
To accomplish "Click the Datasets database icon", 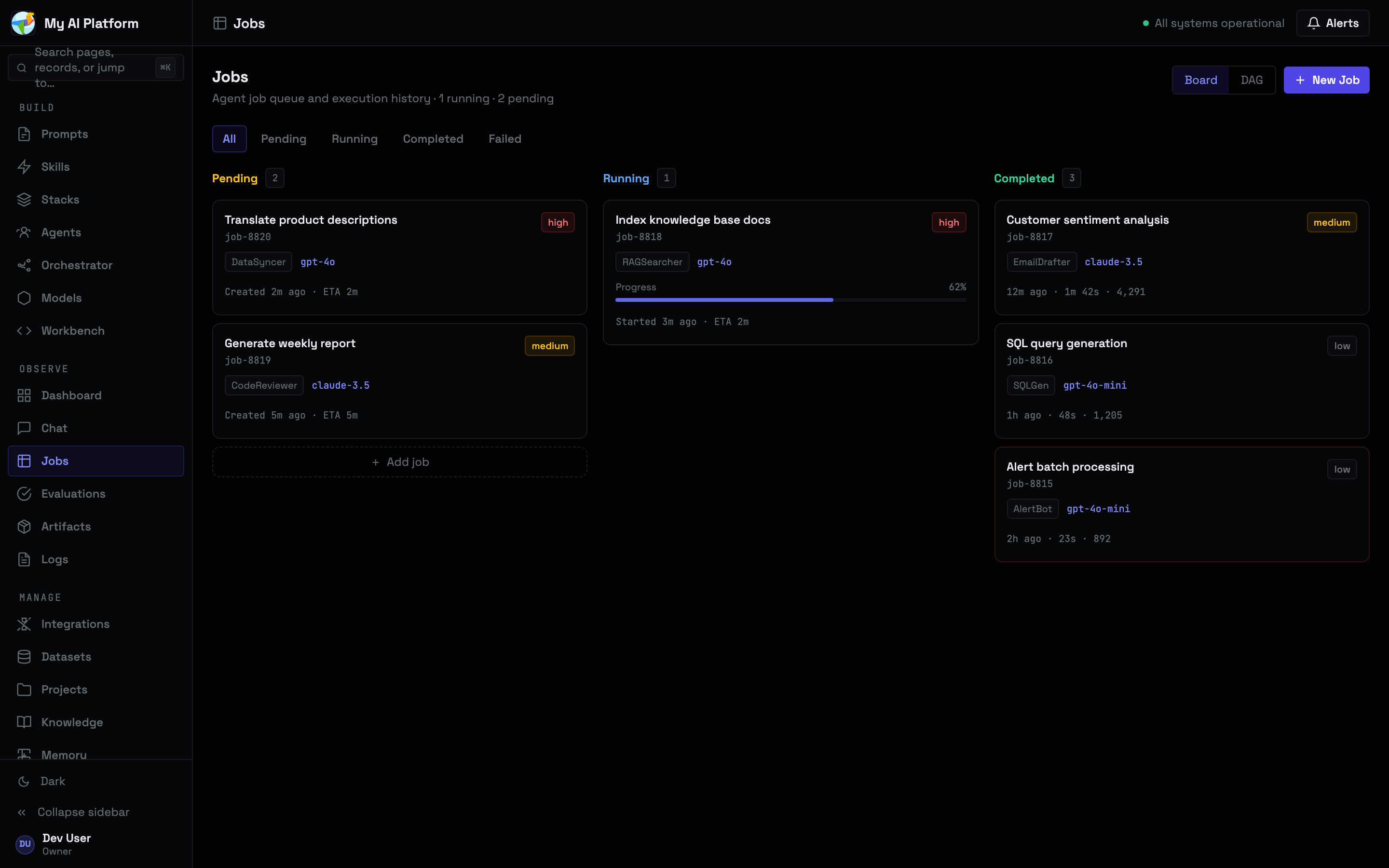I will pos(24,656).
